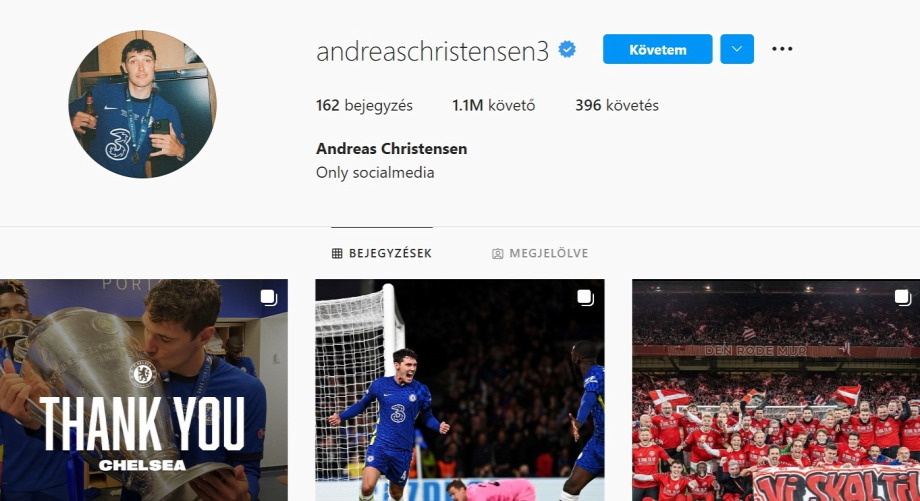
Task: Click the Andreas Christensen display name
Action: click(391, 149)
